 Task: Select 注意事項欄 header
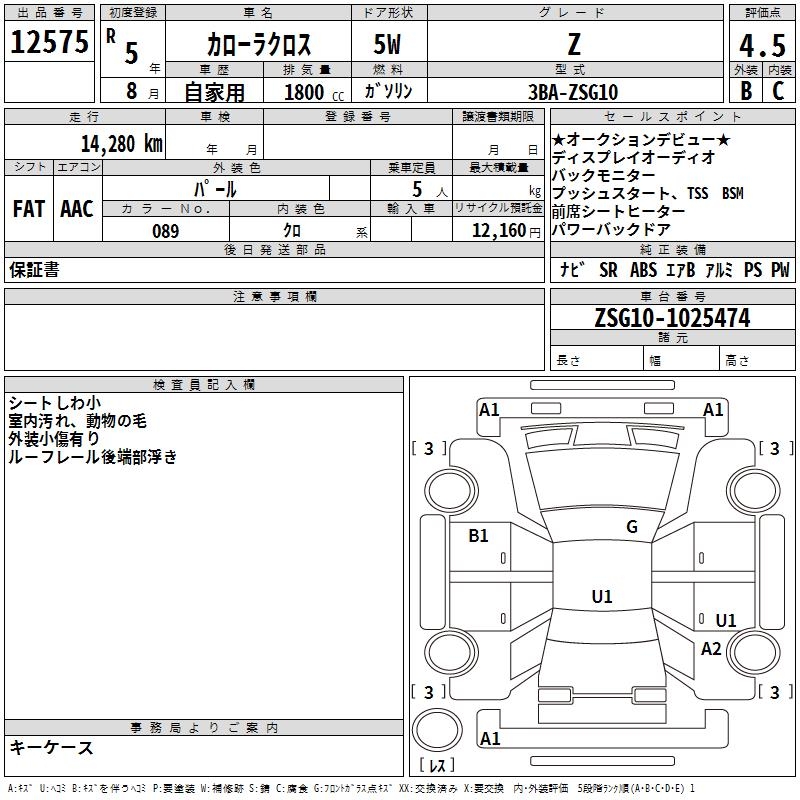click(x=275, y=296)
